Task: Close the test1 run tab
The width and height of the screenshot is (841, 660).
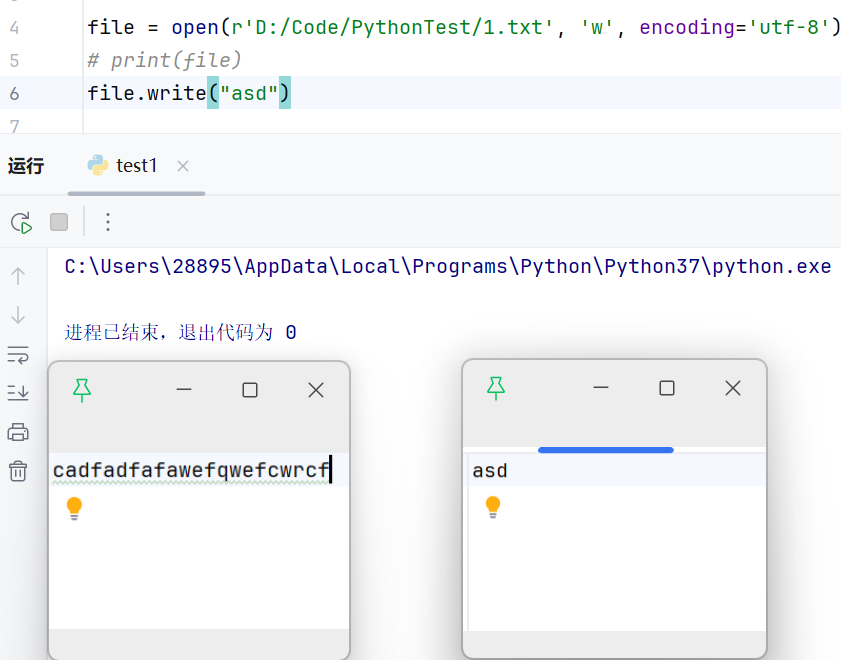Action: pos(183,166)
